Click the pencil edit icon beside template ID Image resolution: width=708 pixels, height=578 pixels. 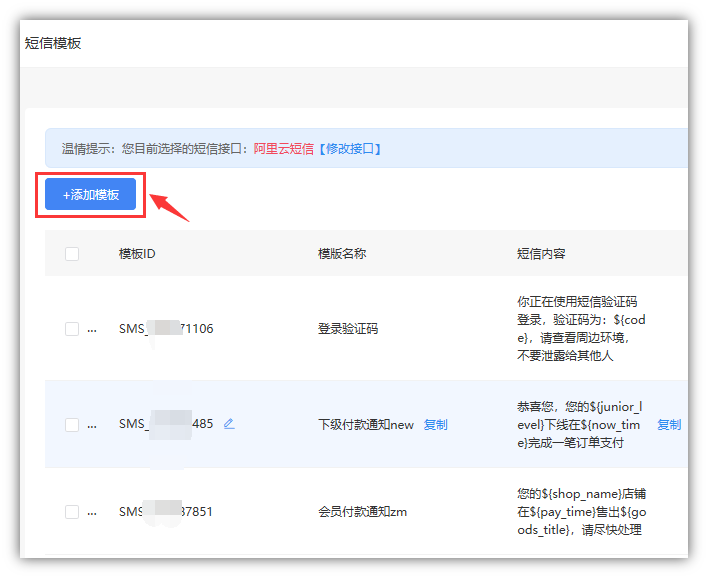(229, 424)
